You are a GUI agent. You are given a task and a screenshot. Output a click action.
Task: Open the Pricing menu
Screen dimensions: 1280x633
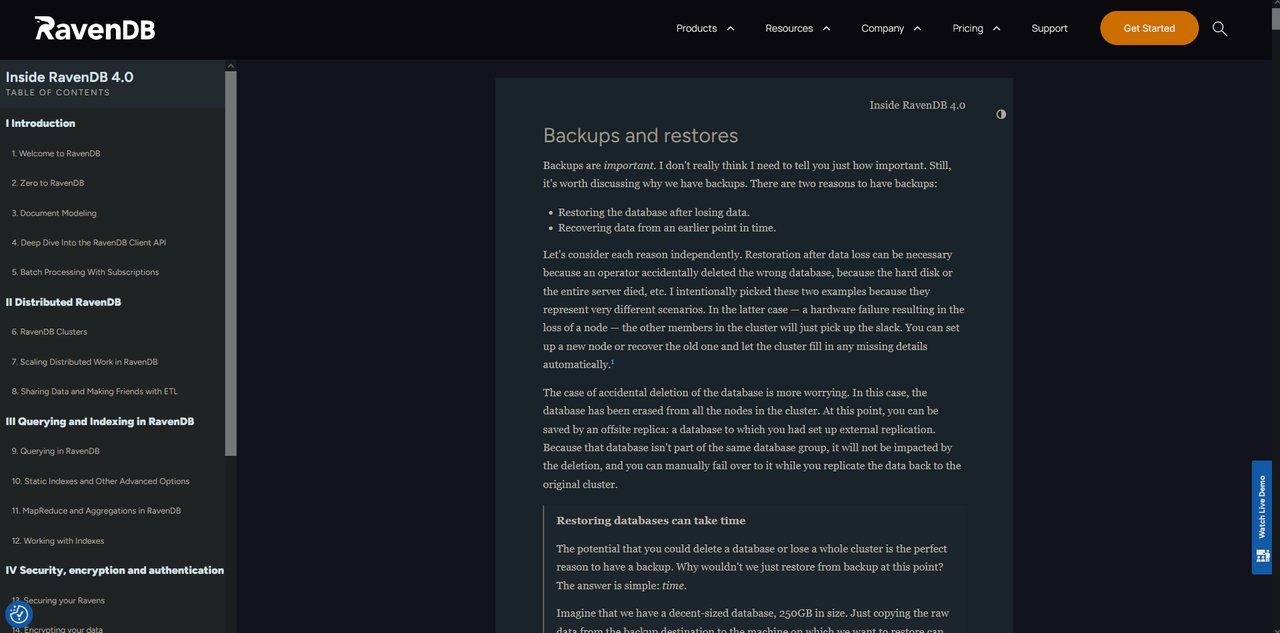[967, 28]
